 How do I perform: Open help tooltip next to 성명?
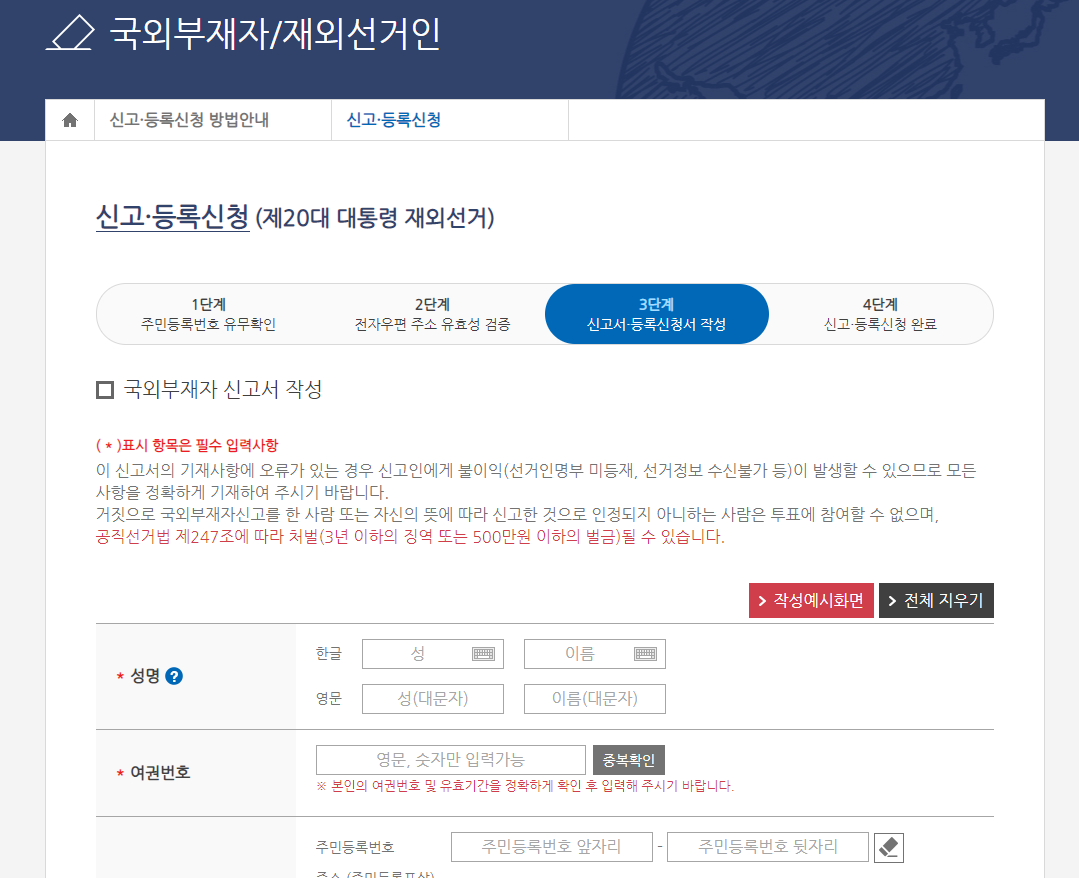(x=174, y=676)
